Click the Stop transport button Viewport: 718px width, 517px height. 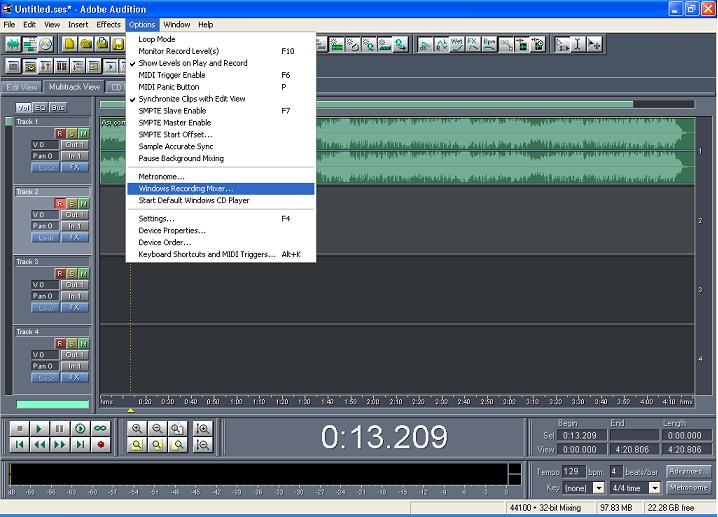click(19, 429)
